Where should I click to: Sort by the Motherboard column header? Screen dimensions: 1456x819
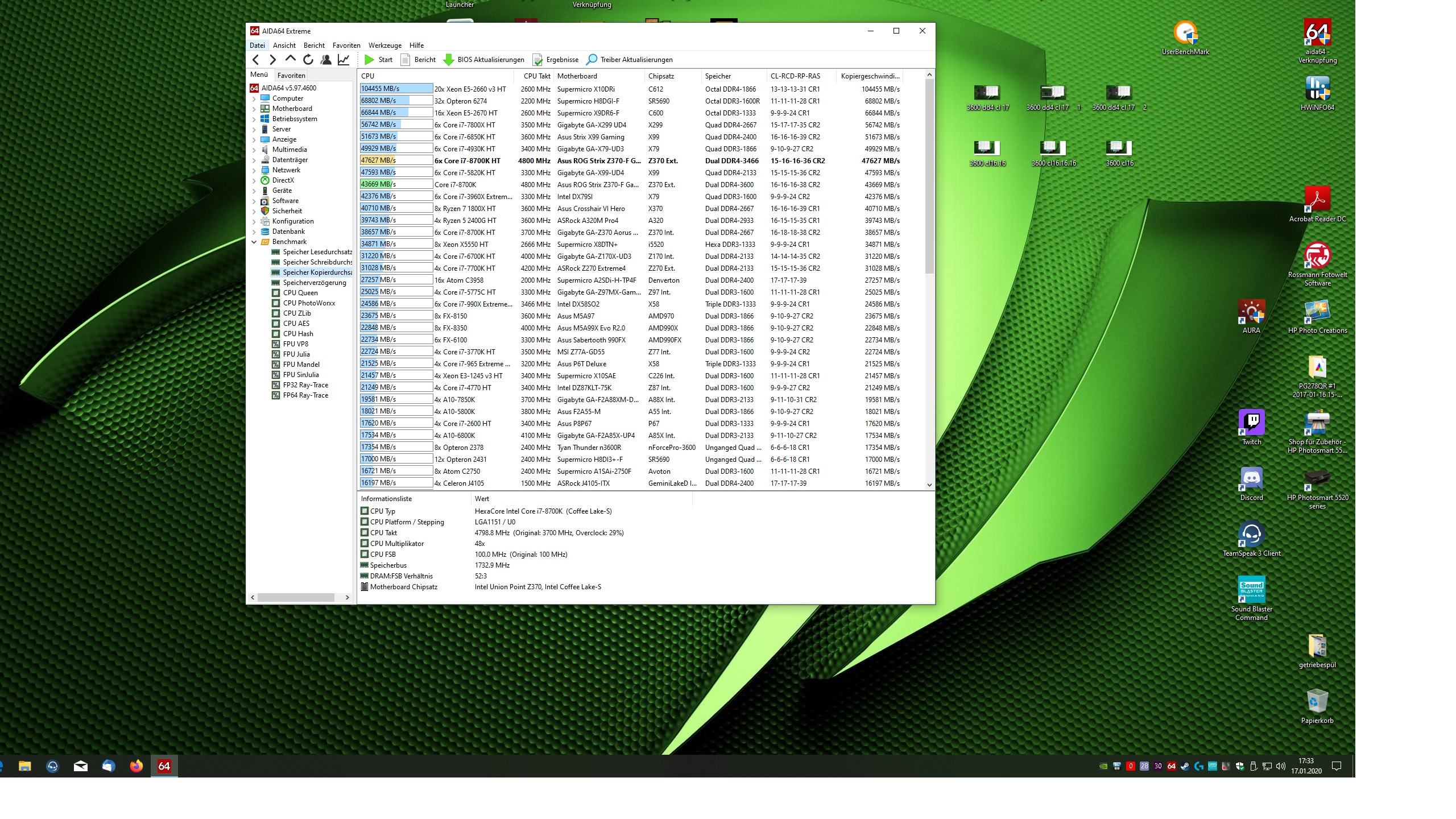[599, 76]
